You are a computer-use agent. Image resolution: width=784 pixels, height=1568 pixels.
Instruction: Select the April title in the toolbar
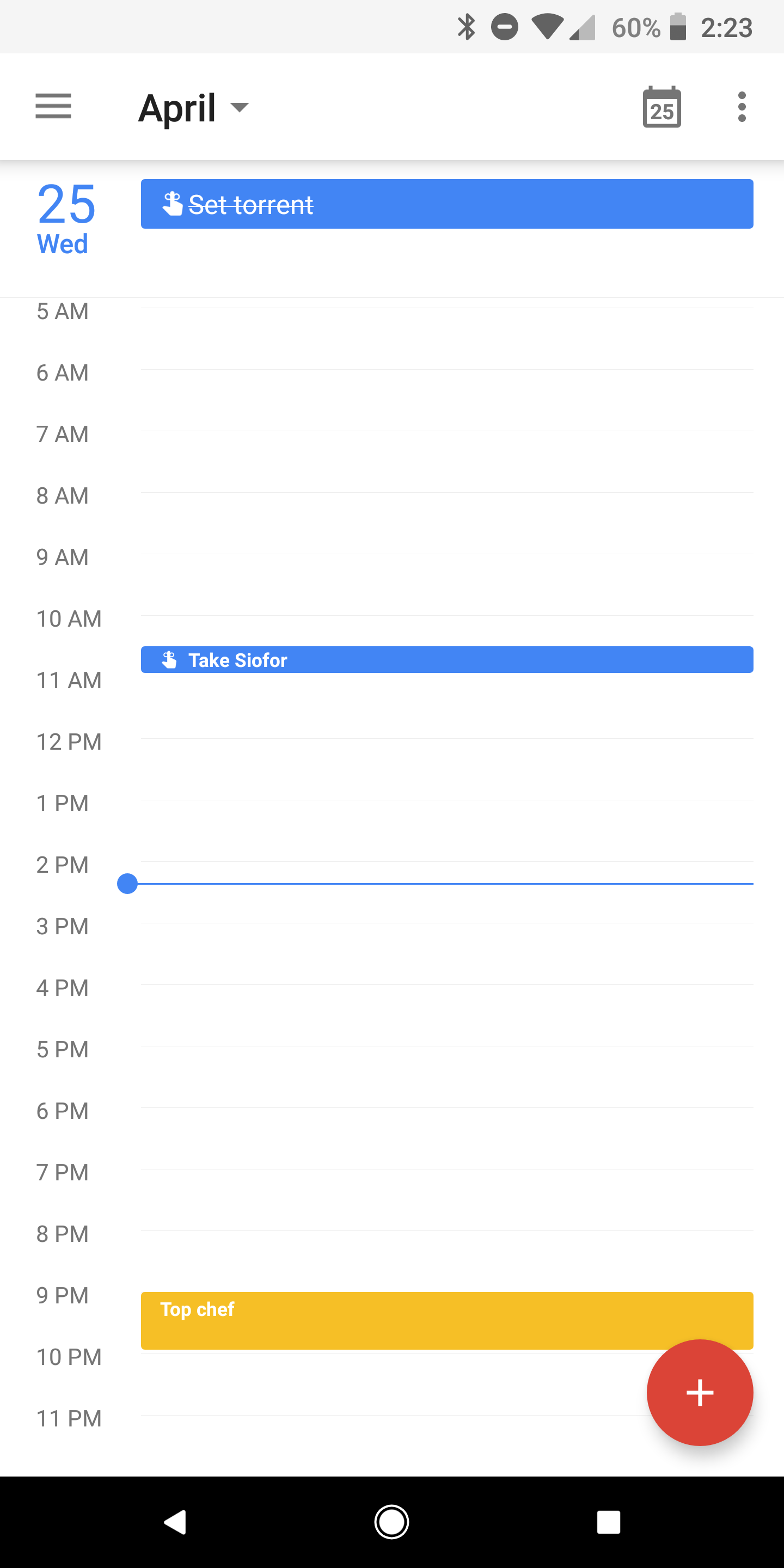176,107
